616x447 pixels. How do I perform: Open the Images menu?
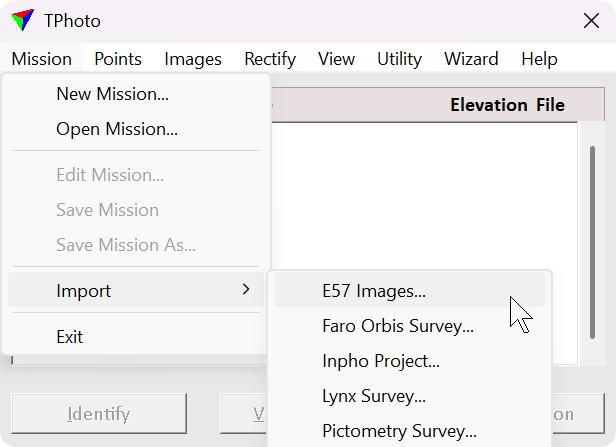193,59
